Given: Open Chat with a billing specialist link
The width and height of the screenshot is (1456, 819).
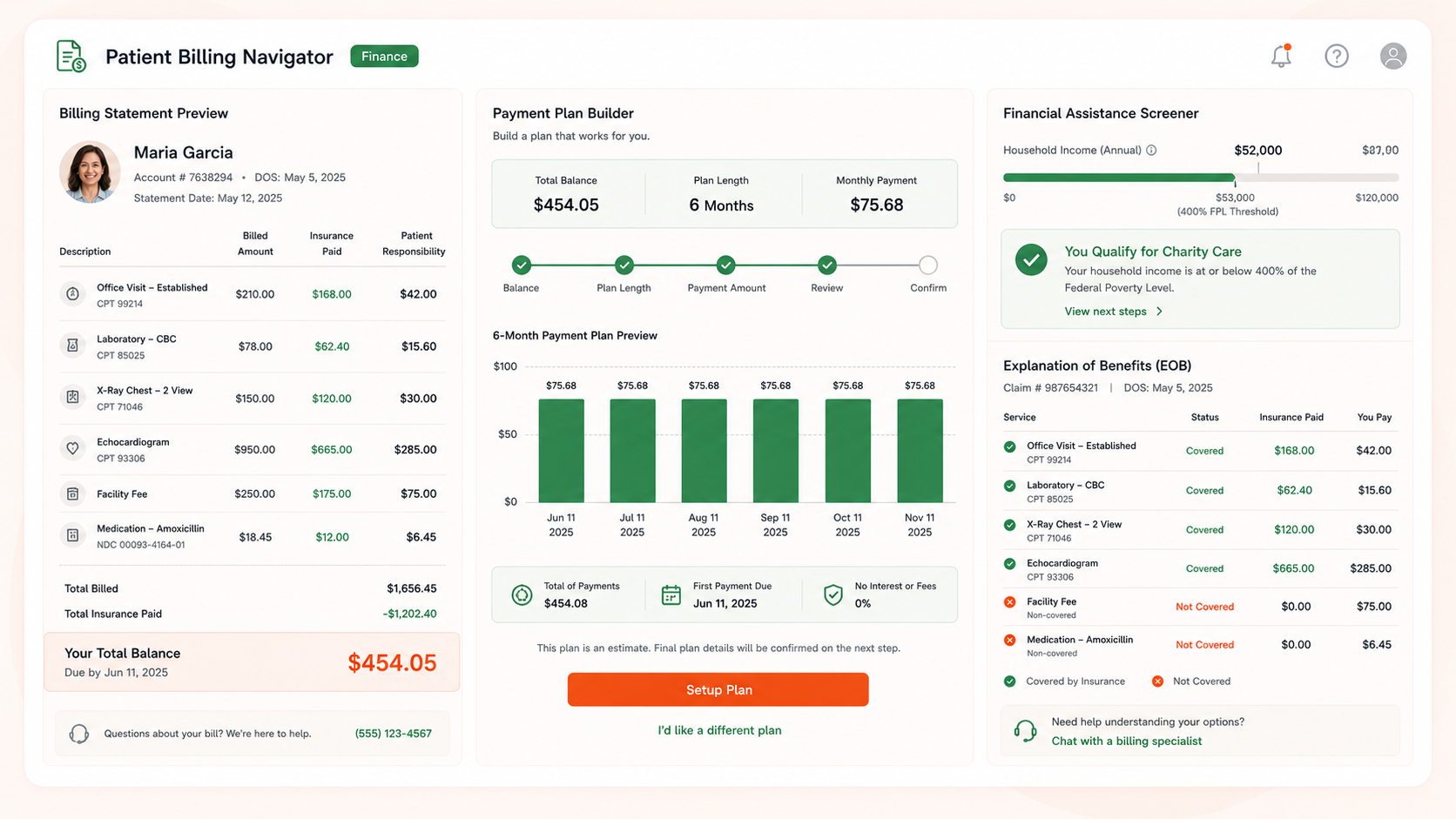Looking at the screenshot, I should [x=1127, y=741].
